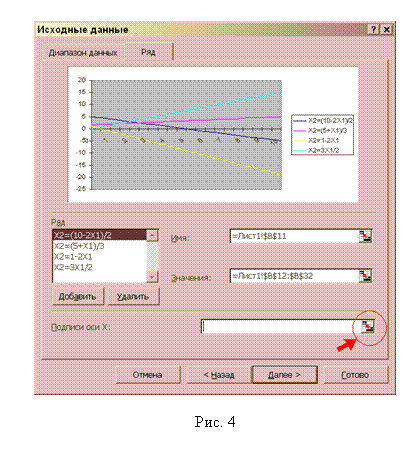Select the Ряд tab
The image size is (405, 455).
148,52
